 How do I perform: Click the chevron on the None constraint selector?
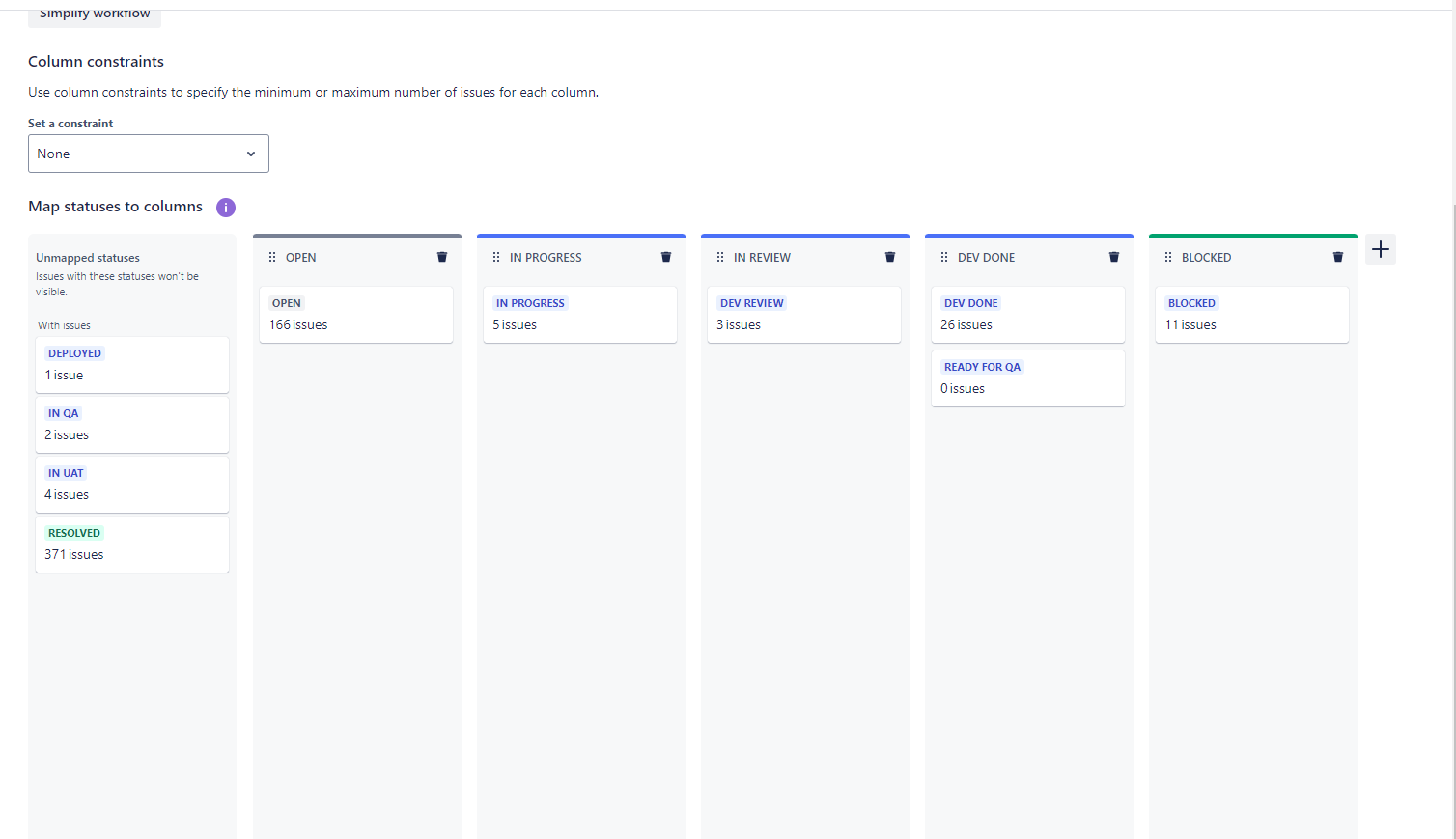point(252,153)
